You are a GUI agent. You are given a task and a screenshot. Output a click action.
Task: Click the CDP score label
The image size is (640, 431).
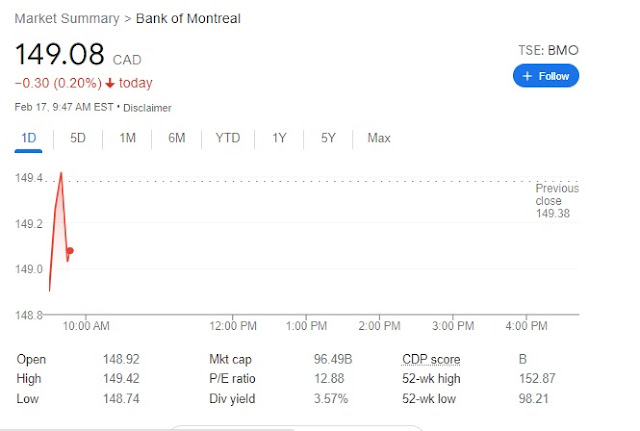(x=431, y=359)
